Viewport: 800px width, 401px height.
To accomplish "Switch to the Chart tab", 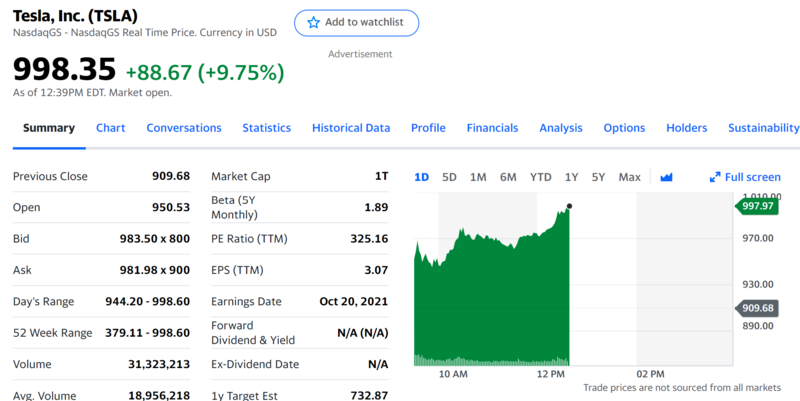I will coord(111,128).
